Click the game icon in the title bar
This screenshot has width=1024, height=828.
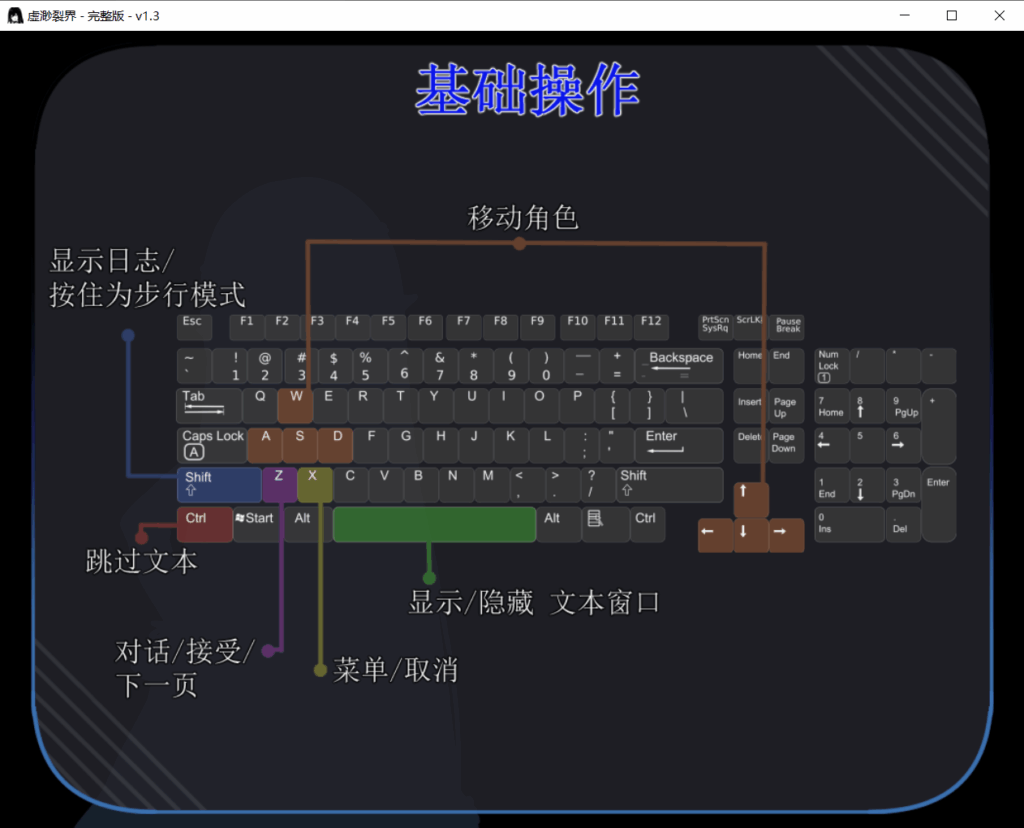point(15,16)
